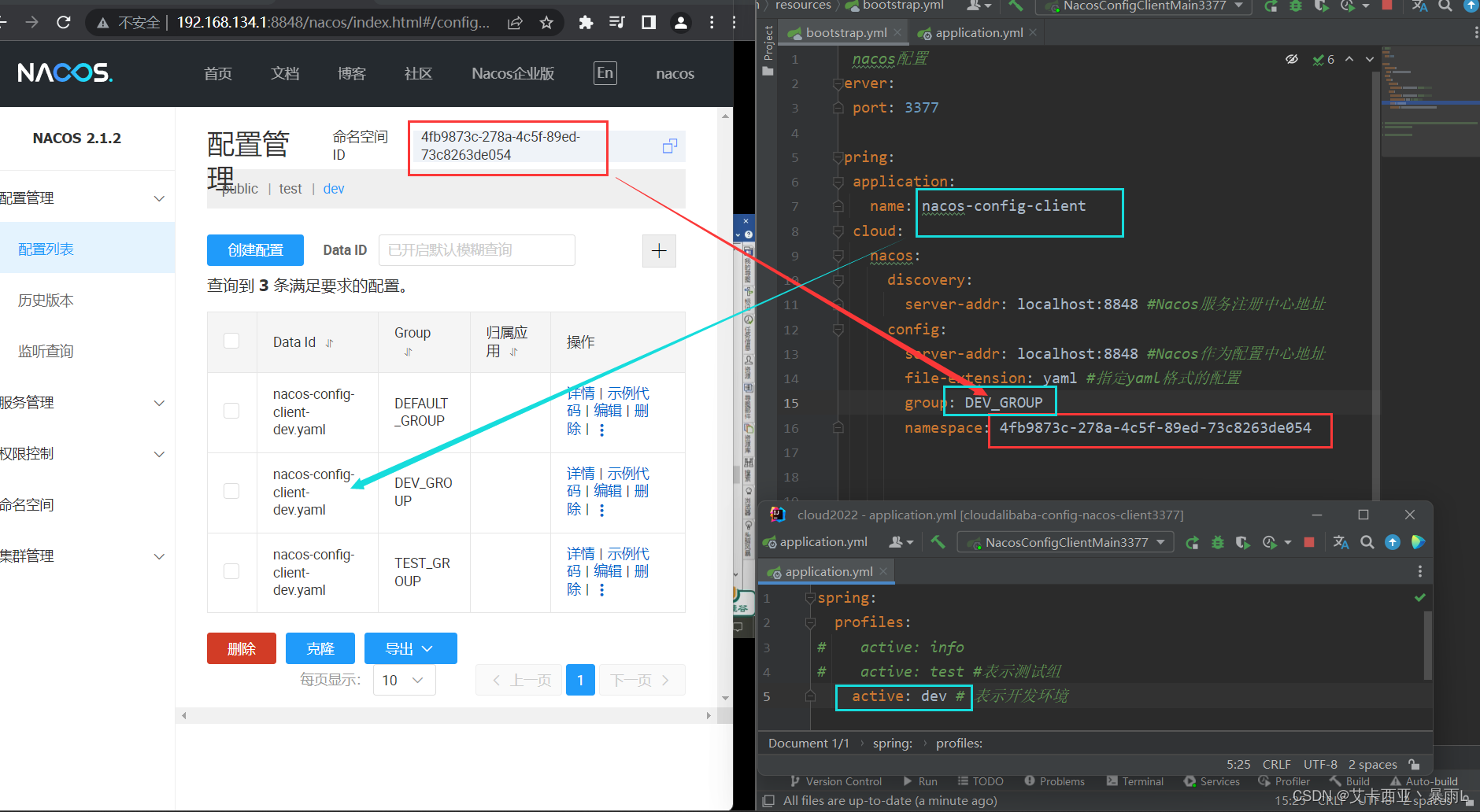Sort the table by Data Id
This screenshot has height=812, width=1480.
(x=329, y=343)
